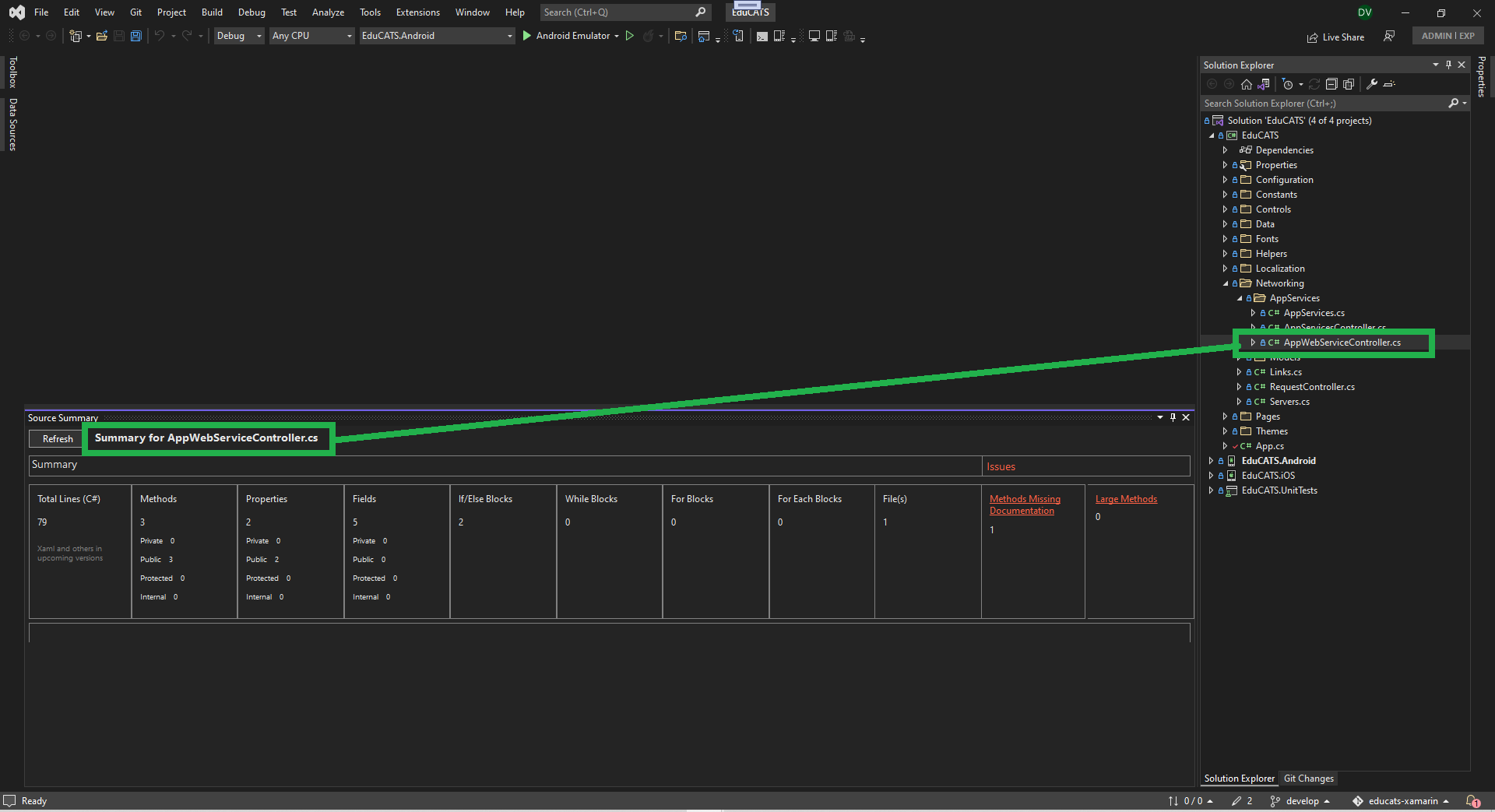Image resolution: width=1495 pixels, height=812 pixels.
Task: Open the Any CPU platform dropdown
Action: tap(311, 36)
